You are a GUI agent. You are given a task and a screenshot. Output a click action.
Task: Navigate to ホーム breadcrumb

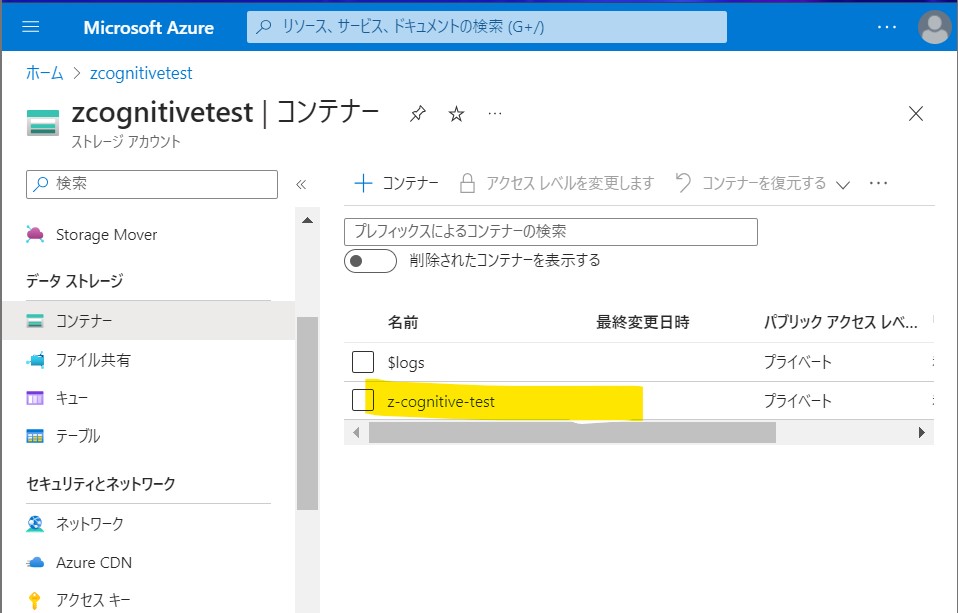point(45,73)
